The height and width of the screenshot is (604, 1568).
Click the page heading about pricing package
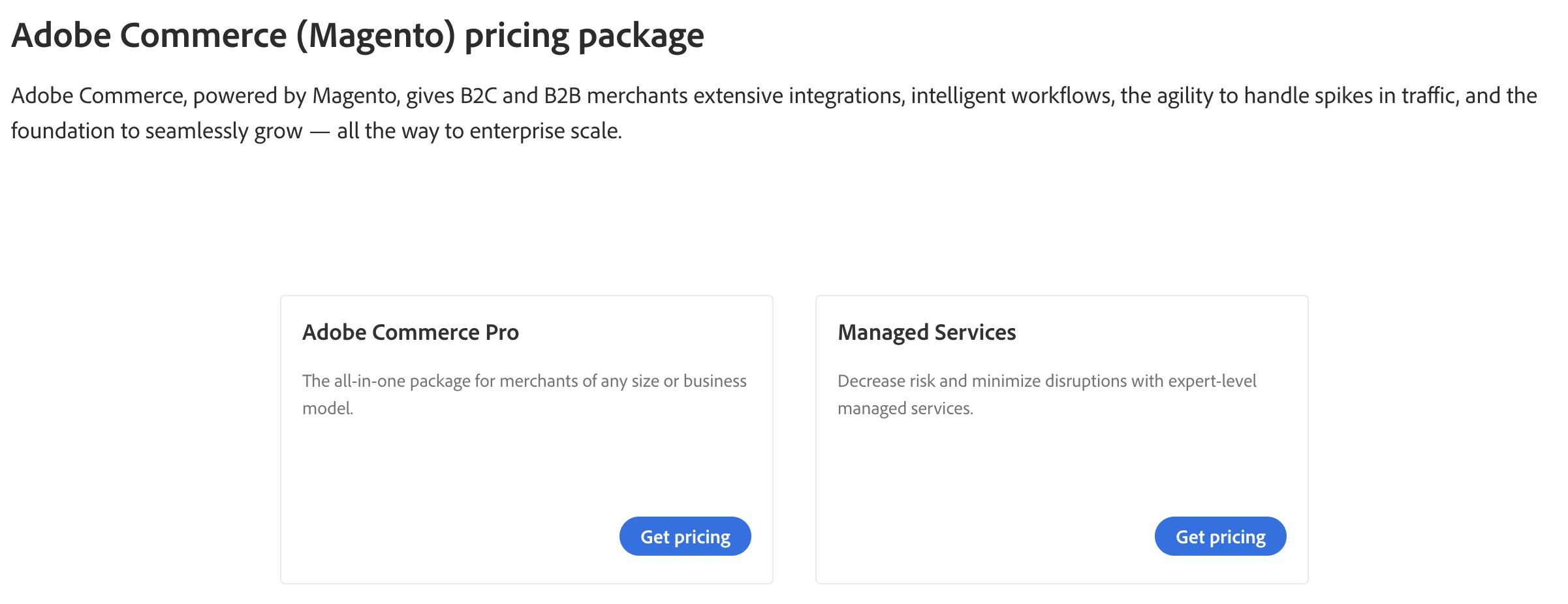tap(357, 35)
